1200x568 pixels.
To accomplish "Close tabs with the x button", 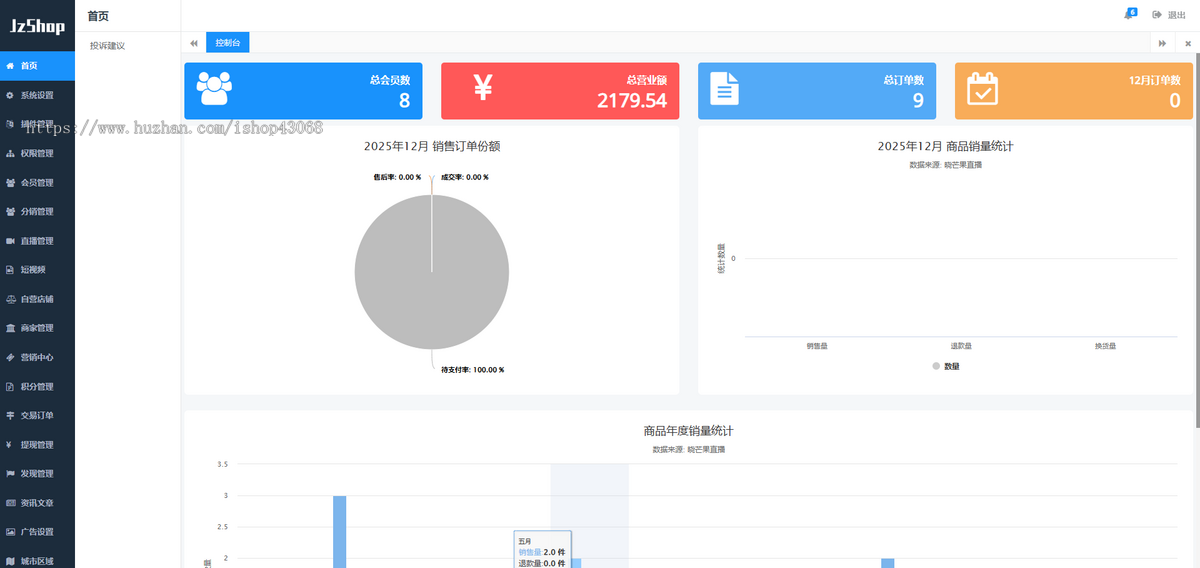I will point(1188,43).
